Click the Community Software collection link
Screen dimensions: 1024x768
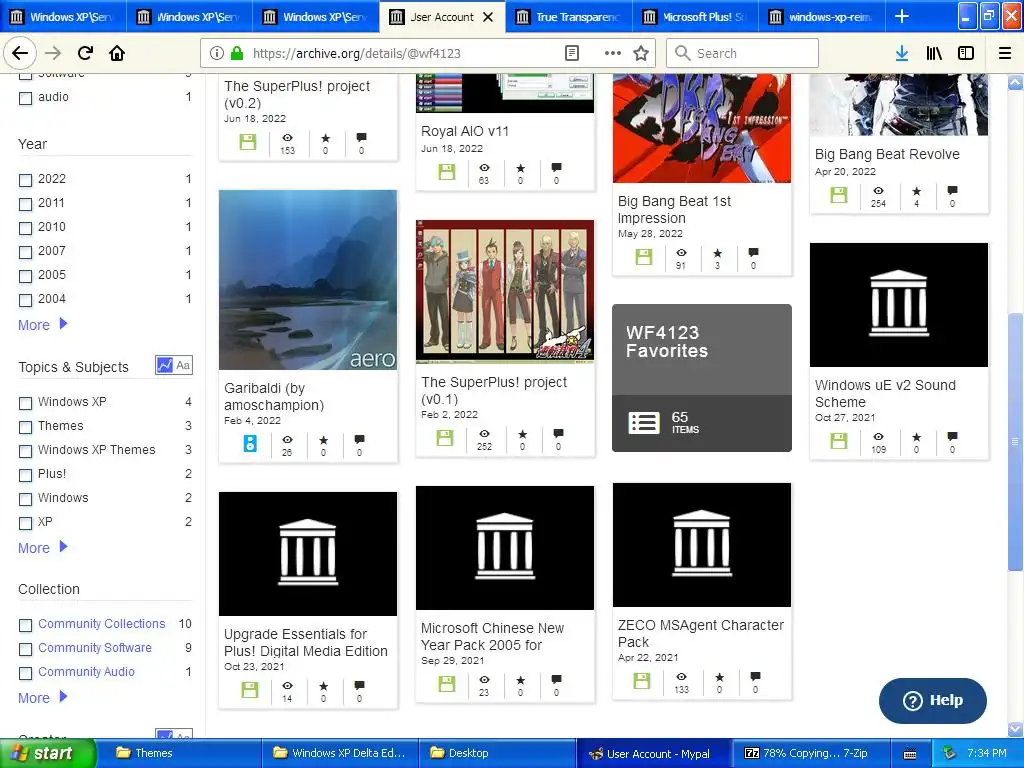tap(95, 647)
